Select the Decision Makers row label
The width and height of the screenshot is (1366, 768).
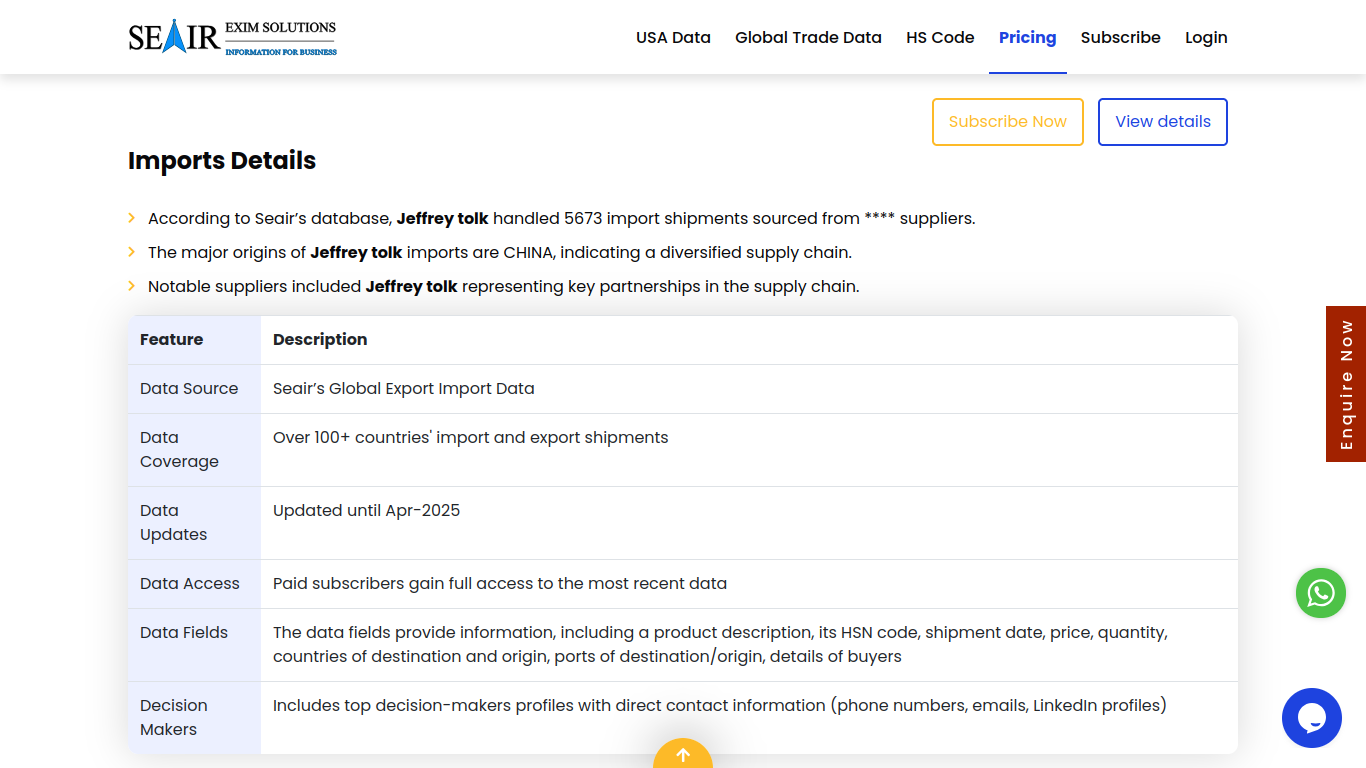click(x=194, y=718)
